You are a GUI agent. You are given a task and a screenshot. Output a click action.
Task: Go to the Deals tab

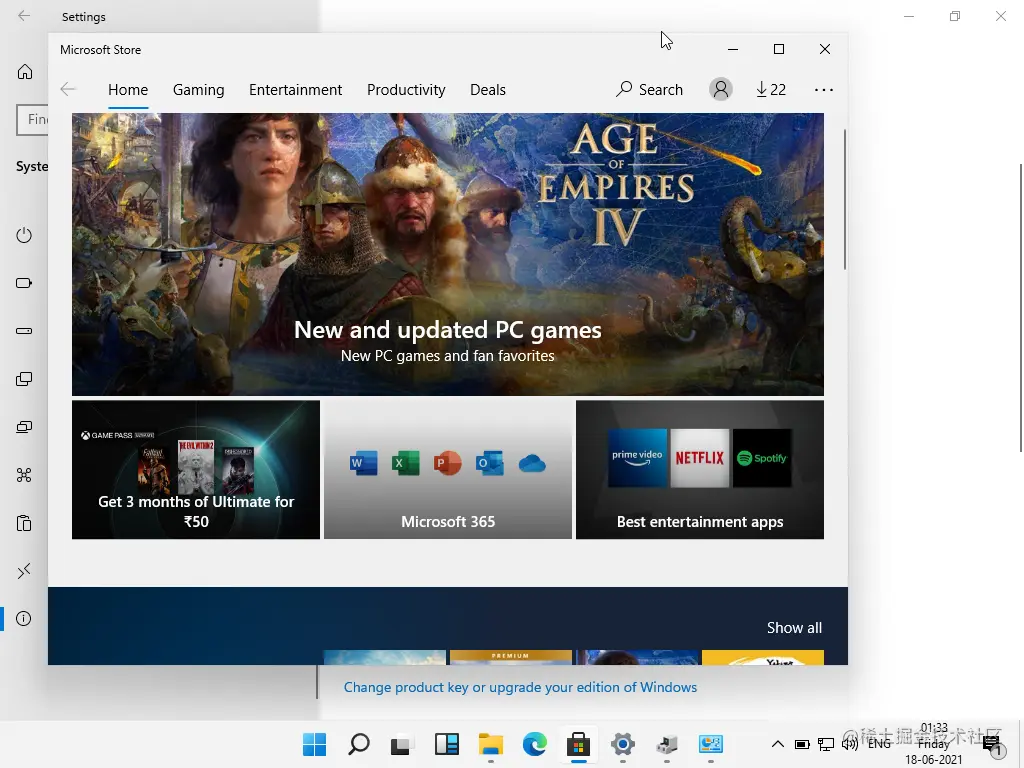click(488, 89)
